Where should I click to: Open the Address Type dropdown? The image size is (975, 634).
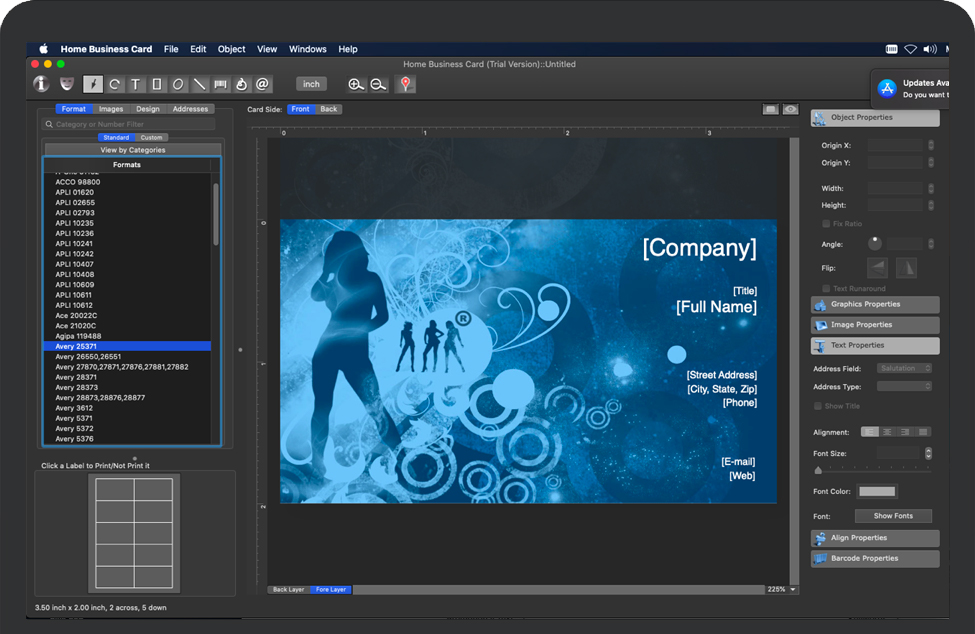pyautogui.click(x=904, y=386)
